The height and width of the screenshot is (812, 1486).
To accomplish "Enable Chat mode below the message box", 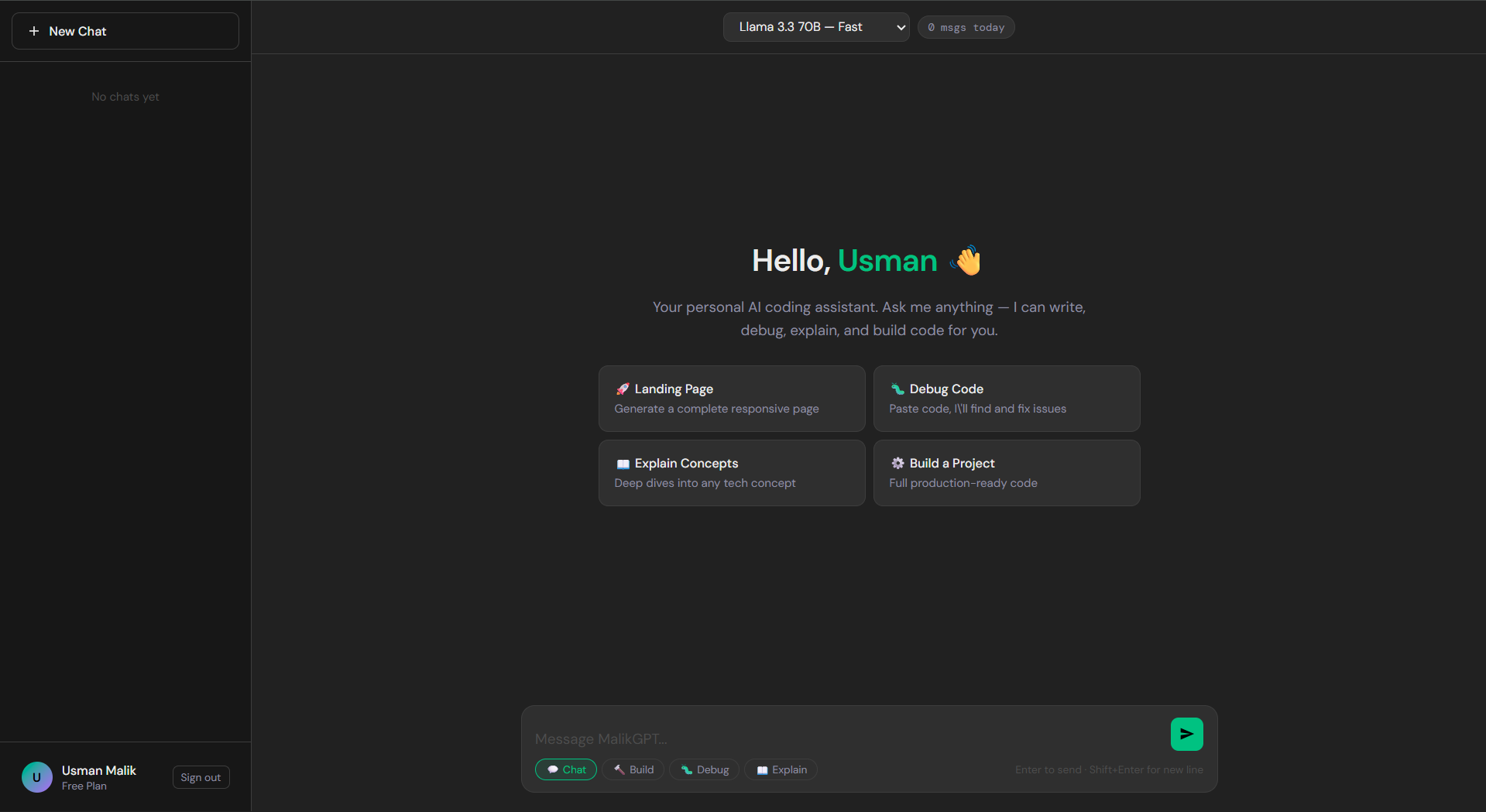I will click(565, 769).
